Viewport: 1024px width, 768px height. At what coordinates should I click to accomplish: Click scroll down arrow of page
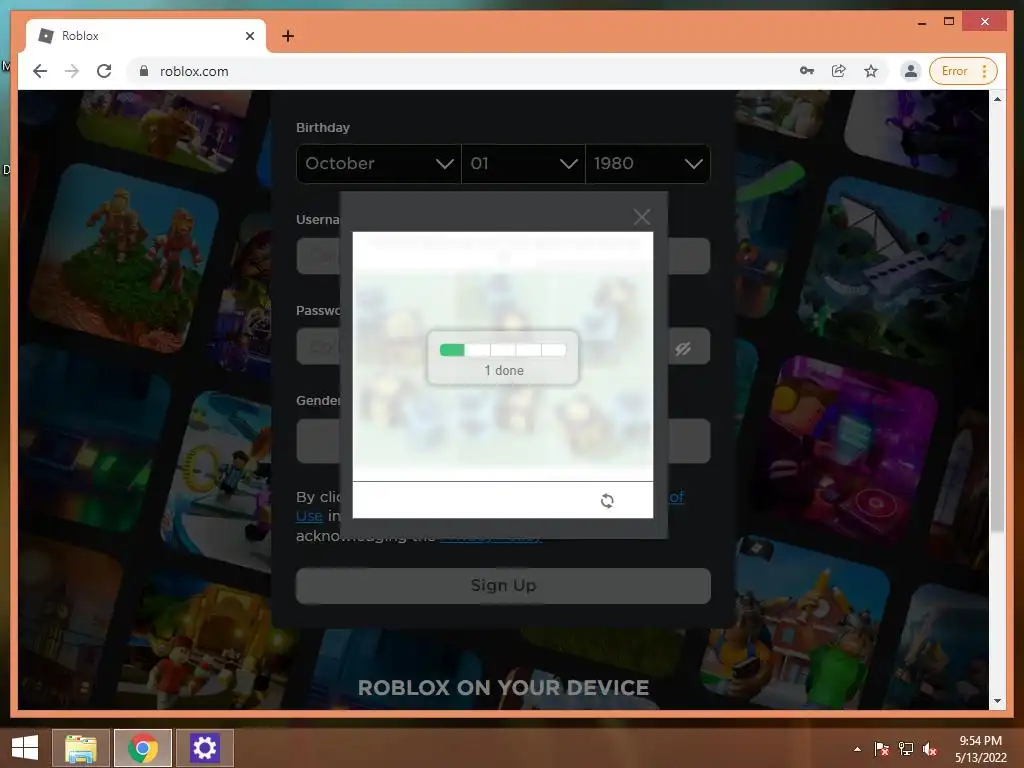pyautogui.click(x=997, y=701)
